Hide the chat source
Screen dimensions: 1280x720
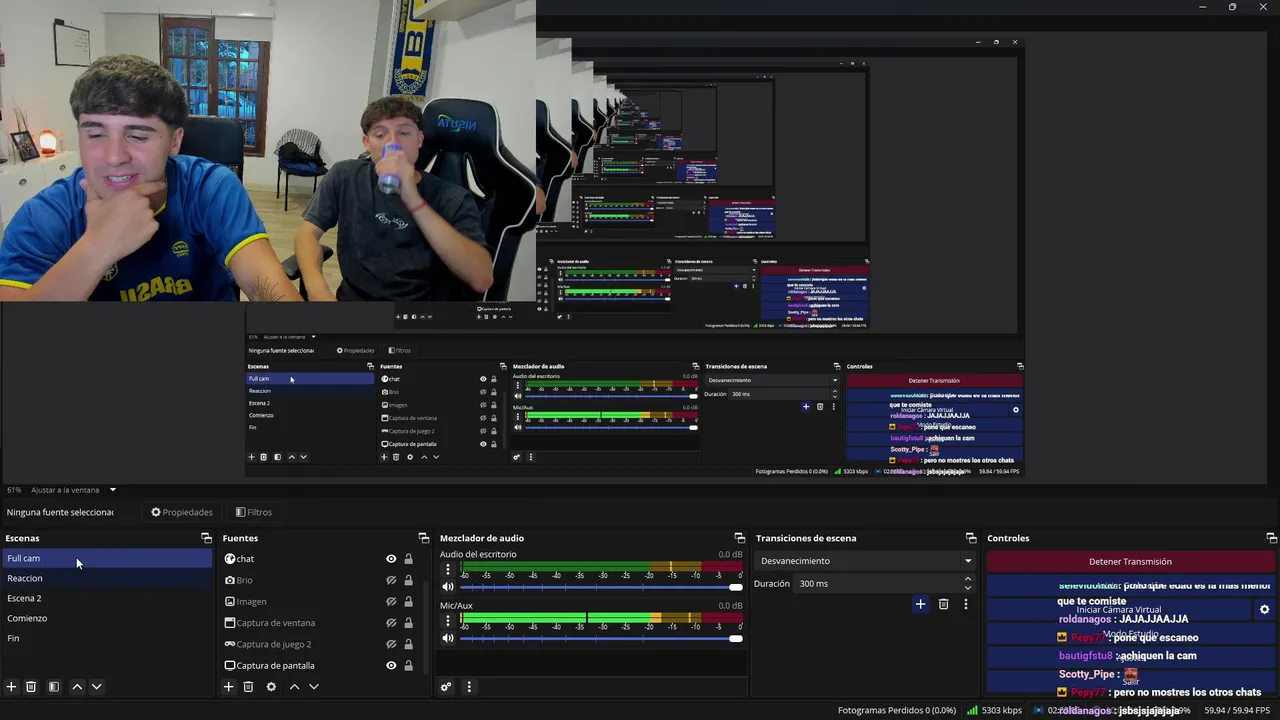(391, 559)
